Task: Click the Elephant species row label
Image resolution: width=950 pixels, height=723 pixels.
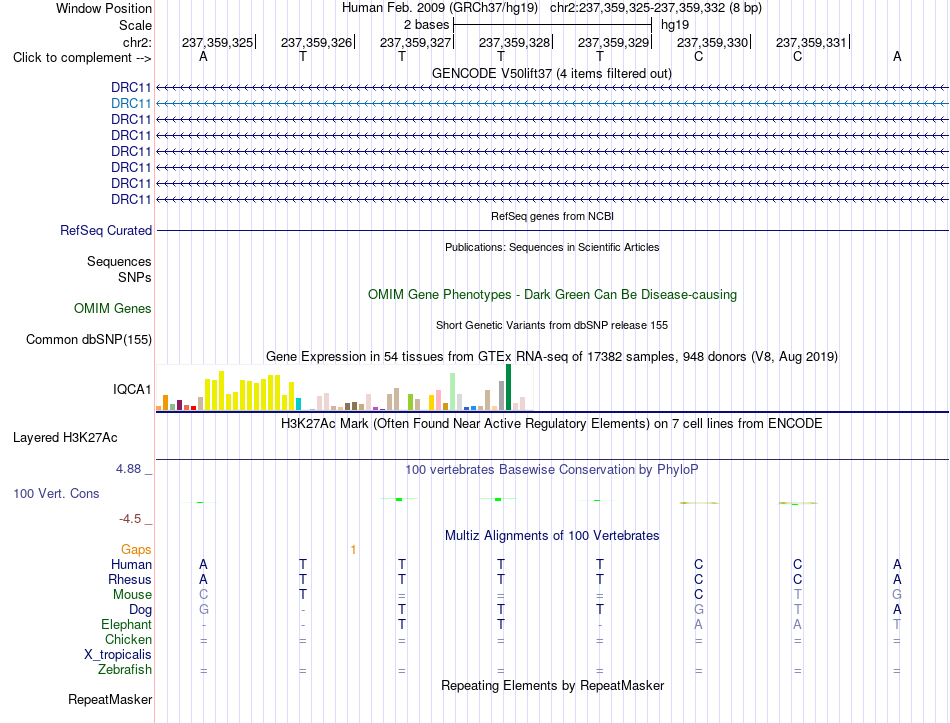Action: 127,624
